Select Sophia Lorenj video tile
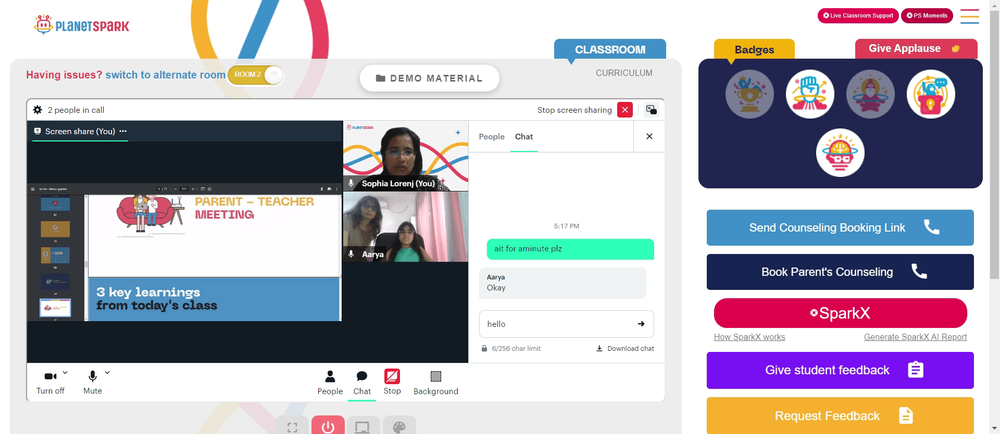Screen dimensions: 1000x434 tap(406, 156)
